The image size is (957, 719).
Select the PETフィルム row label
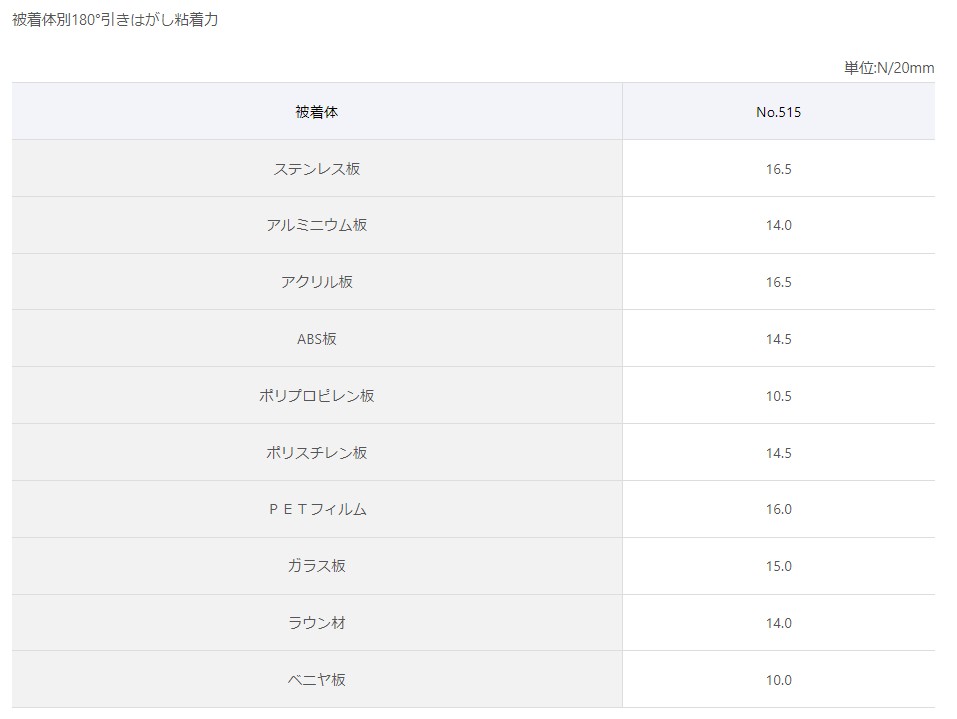click(x=317, y=509)
